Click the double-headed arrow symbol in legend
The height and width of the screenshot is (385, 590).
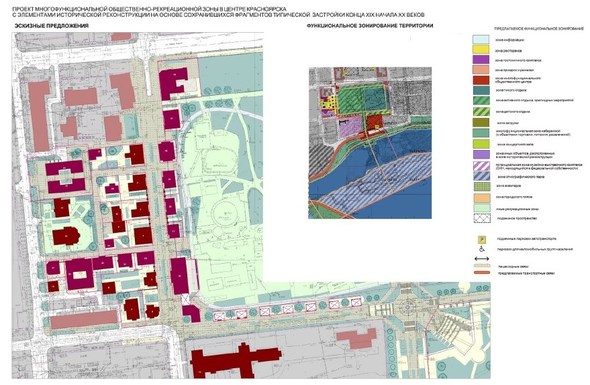[x=482, y=259]
